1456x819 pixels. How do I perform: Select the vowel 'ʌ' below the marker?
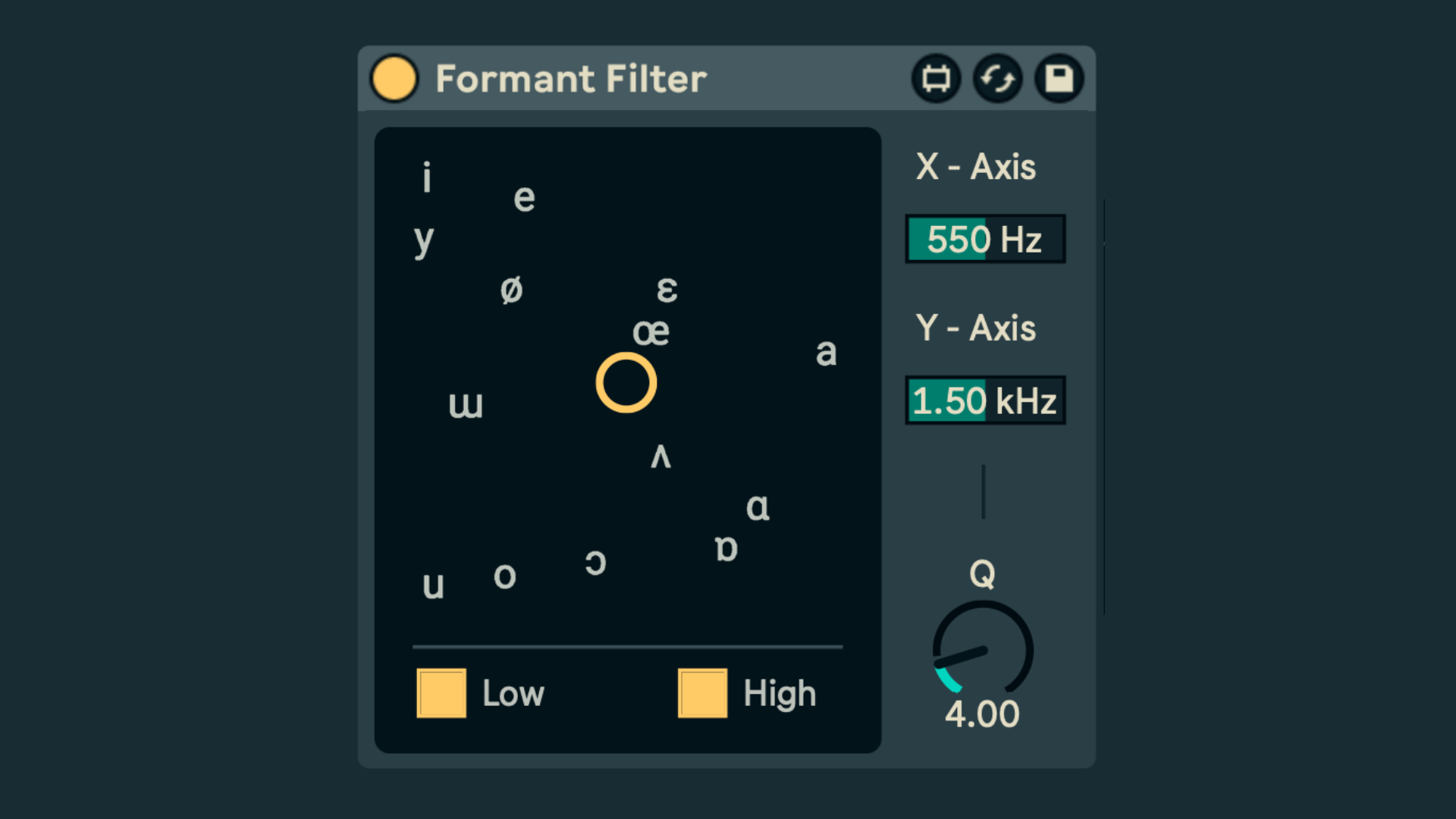[x=661, y=456]
